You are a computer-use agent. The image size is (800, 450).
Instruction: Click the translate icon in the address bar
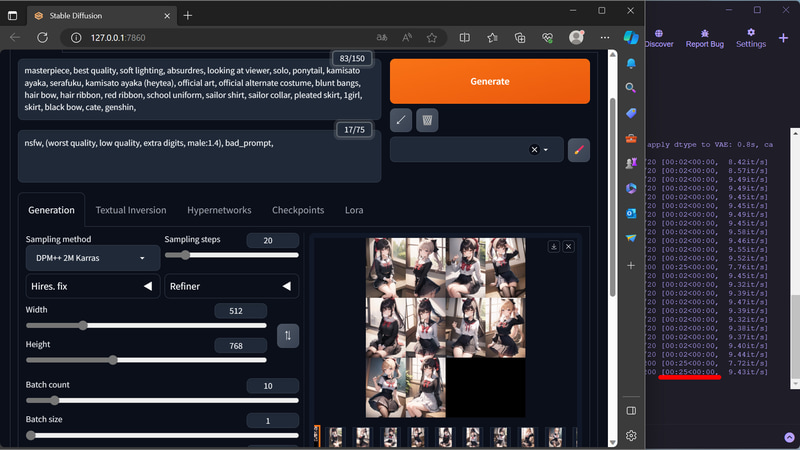click(382, 38)
